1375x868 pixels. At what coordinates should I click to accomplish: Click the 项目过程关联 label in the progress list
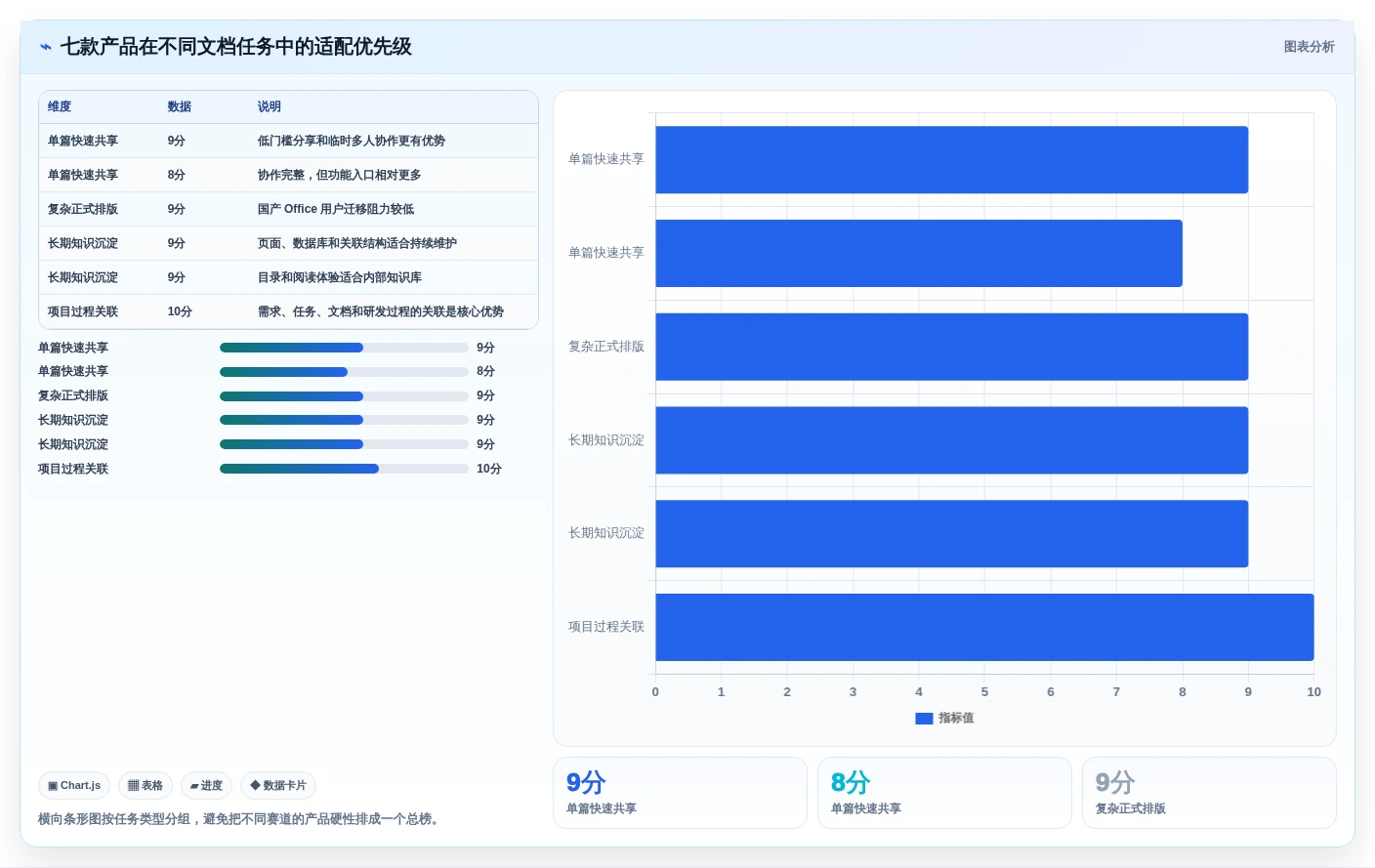click(73, 469)
